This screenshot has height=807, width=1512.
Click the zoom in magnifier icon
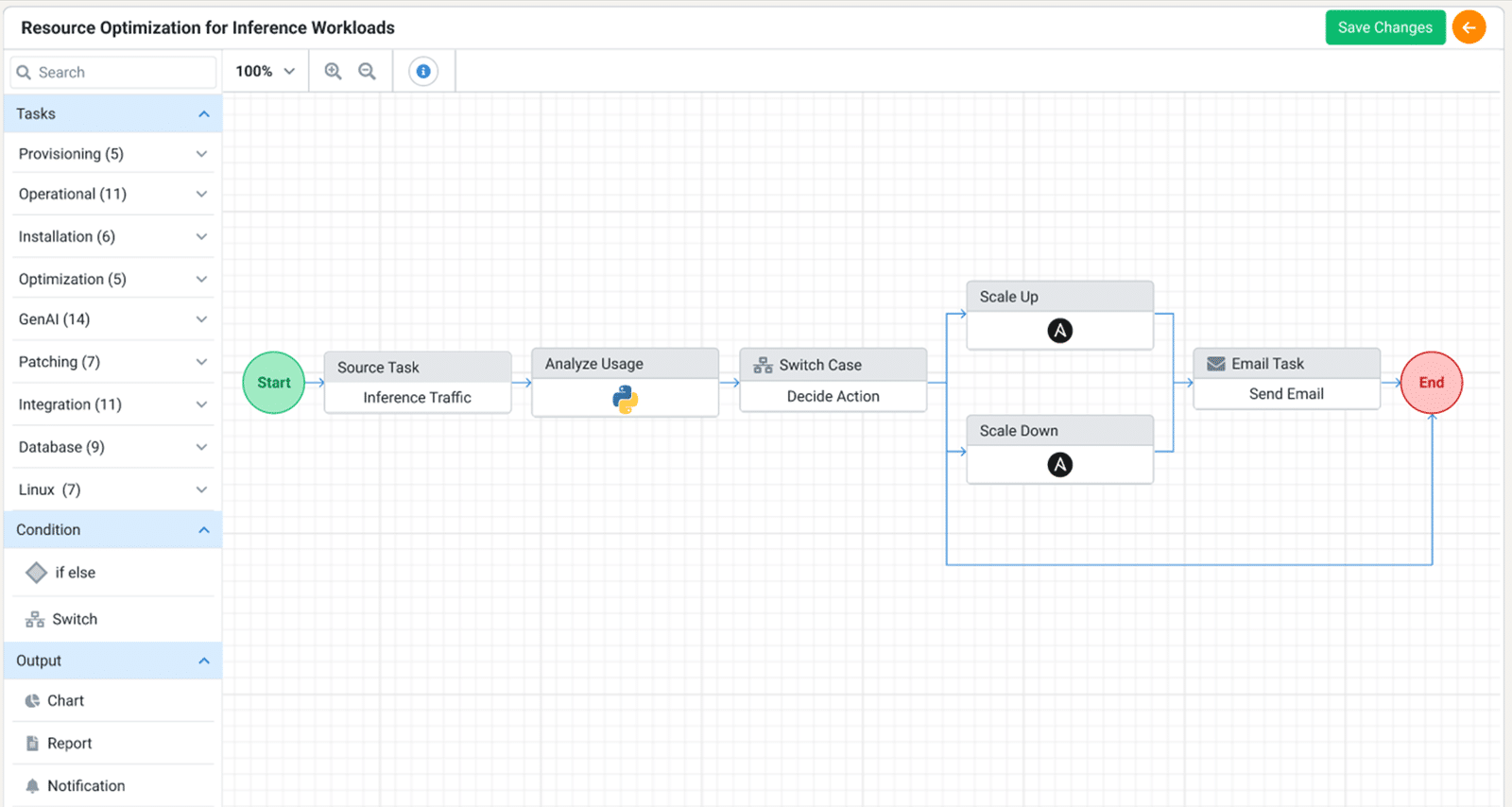333,71
